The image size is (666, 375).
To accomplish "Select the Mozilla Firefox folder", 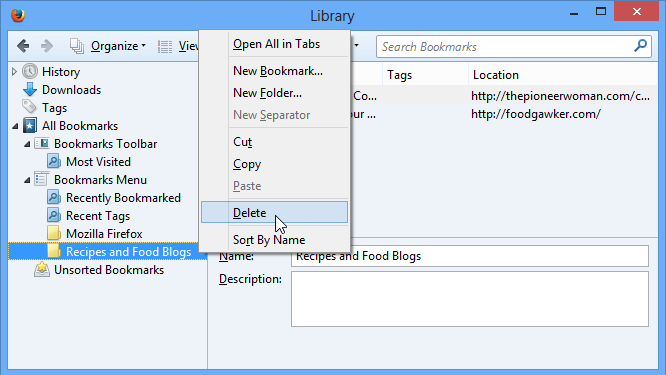I will click(104, 234).
